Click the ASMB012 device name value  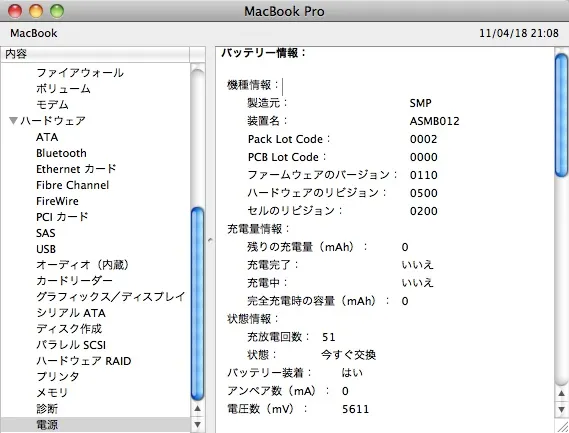coord(434,121)
